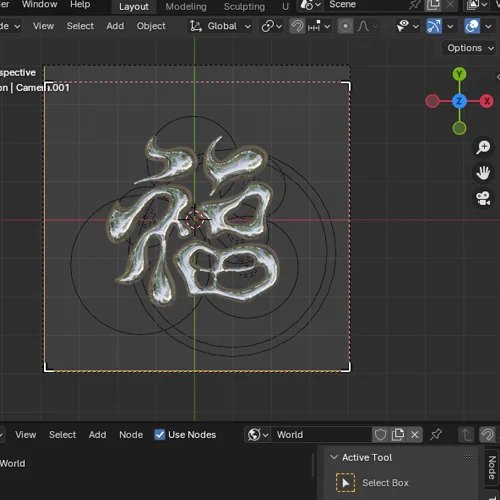This screenshot has width=500, height=500.
Task: Click the Select Box tool icon
Action: coord(345,483)
